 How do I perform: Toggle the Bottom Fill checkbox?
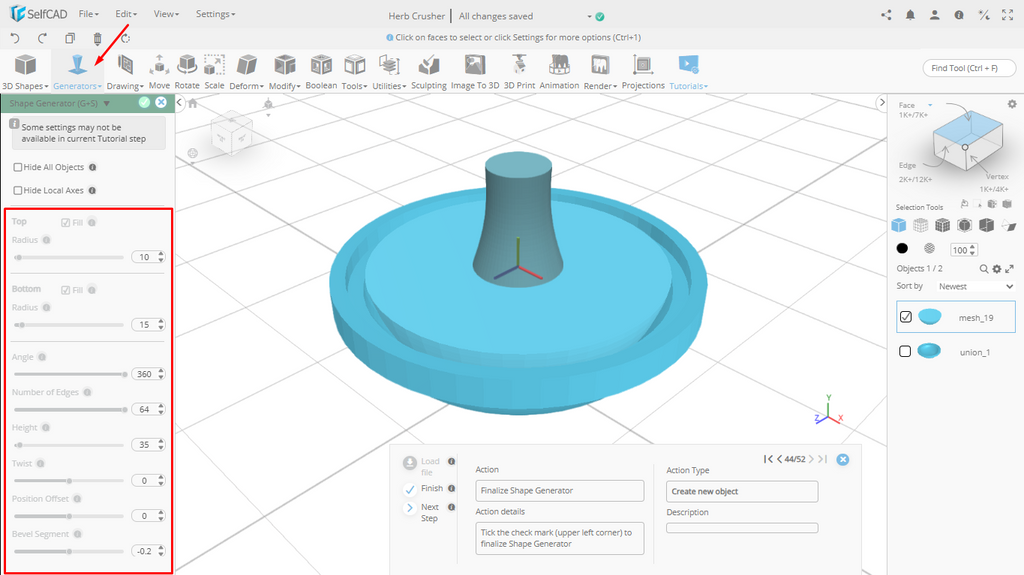pos(65,290)
